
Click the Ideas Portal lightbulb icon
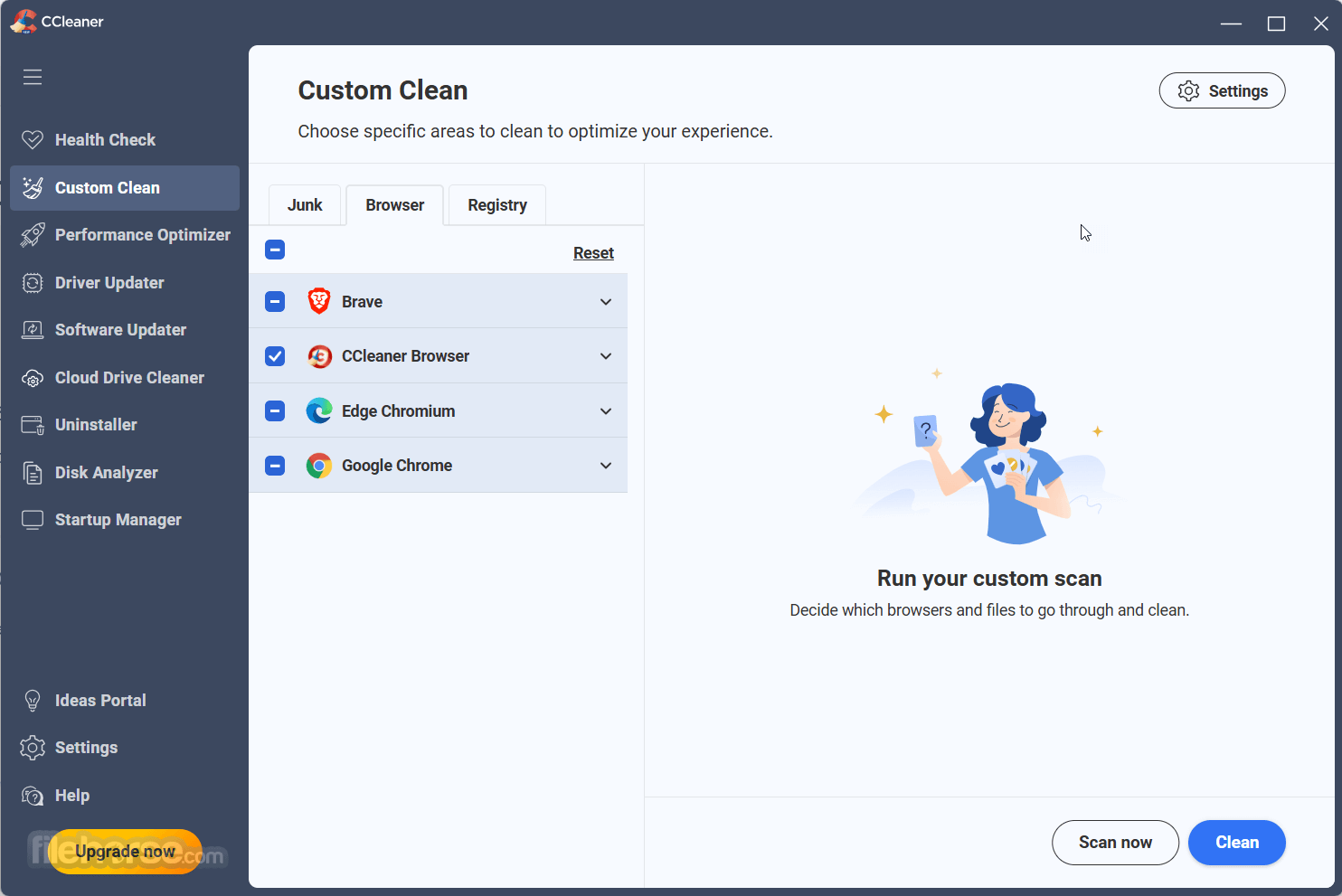33,701
